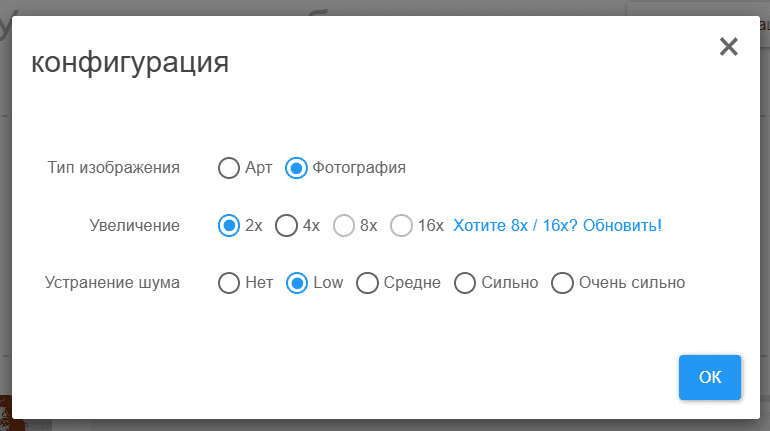Close the конфигурация dialog with the X
The height and width of the screenshot is (431, 770).
729,47
